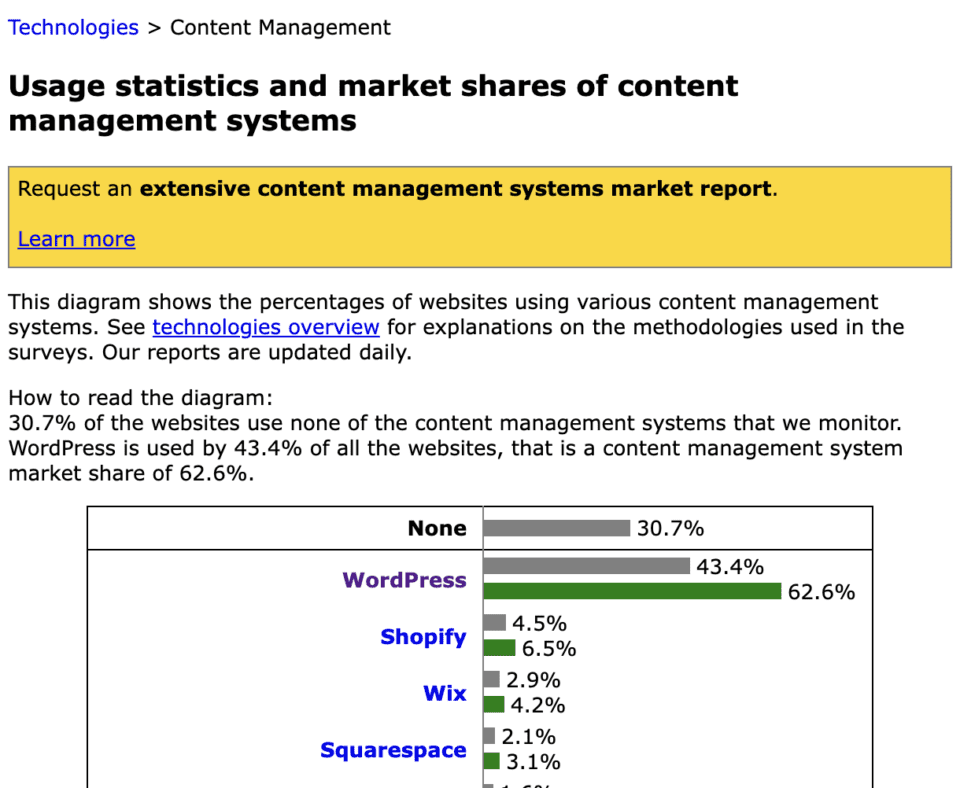
Task: Click the 3.1% Squarespace market share value
Action: pyautogui.click(x=533, y=762)
